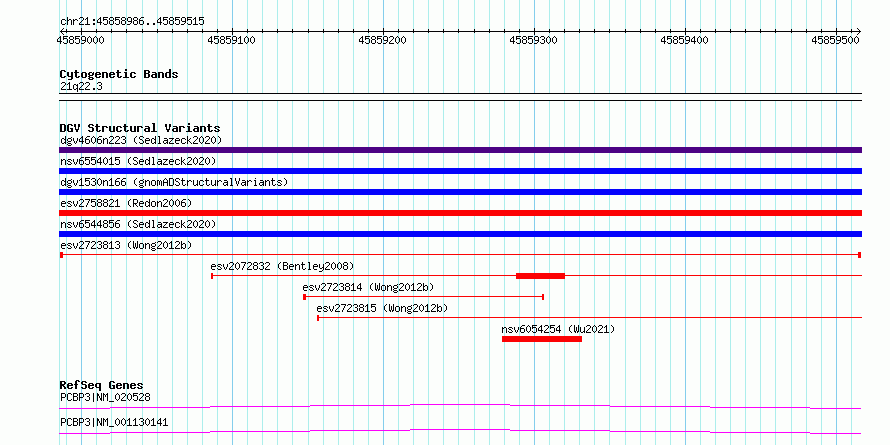Click the DGV Structural Variants track title

pyautogui.click(x=140, y=128)
